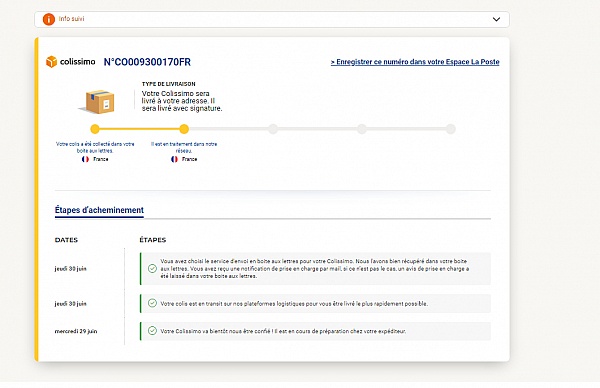Click the orange info icon
Image resolution: width=600 pixels, height=388 pixels.
click(x=49, y=19)
